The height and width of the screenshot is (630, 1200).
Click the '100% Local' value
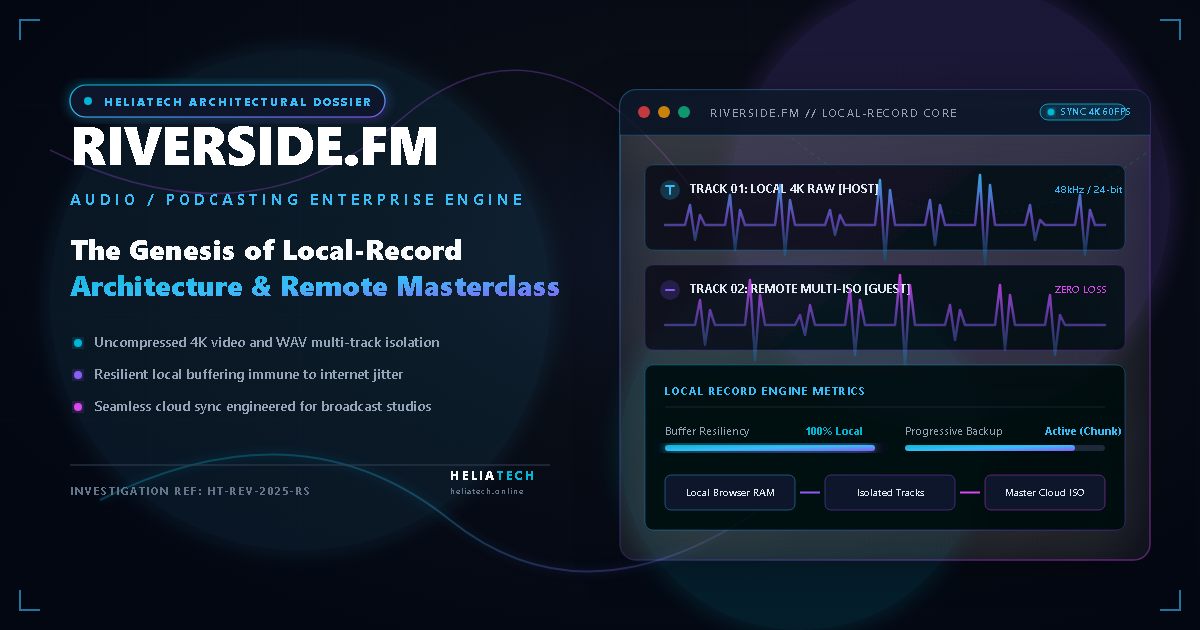point(834,431)
